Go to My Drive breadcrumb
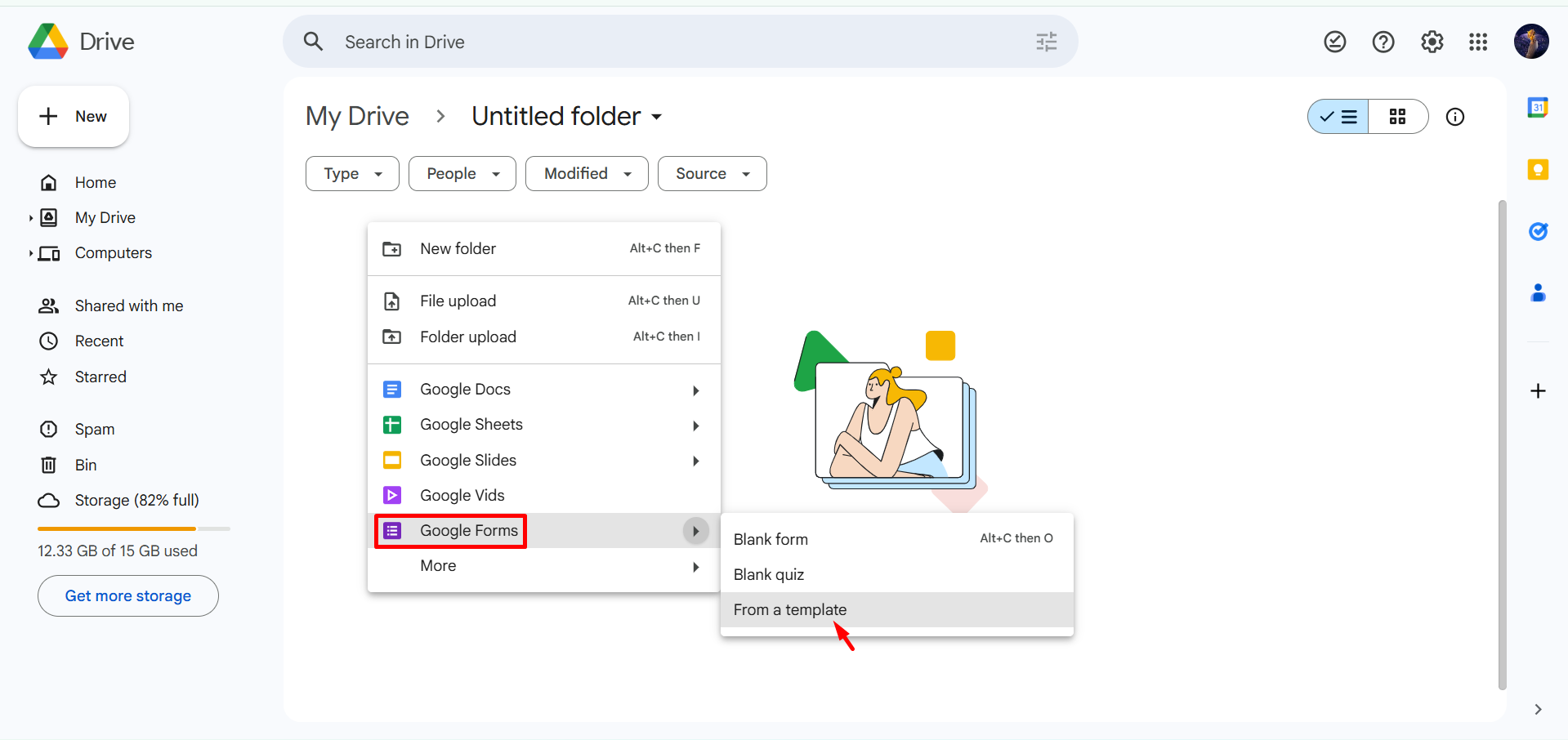Viewport: 1568px width, 740px height. tap(357, 117)
